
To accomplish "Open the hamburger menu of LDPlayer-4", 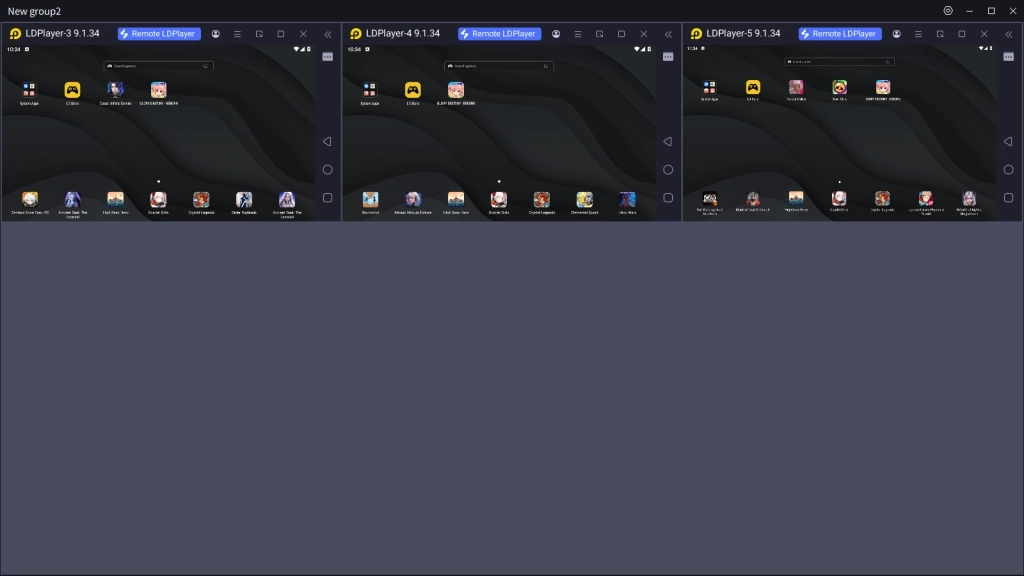I will pyautogui.click(x=577, y=33).
